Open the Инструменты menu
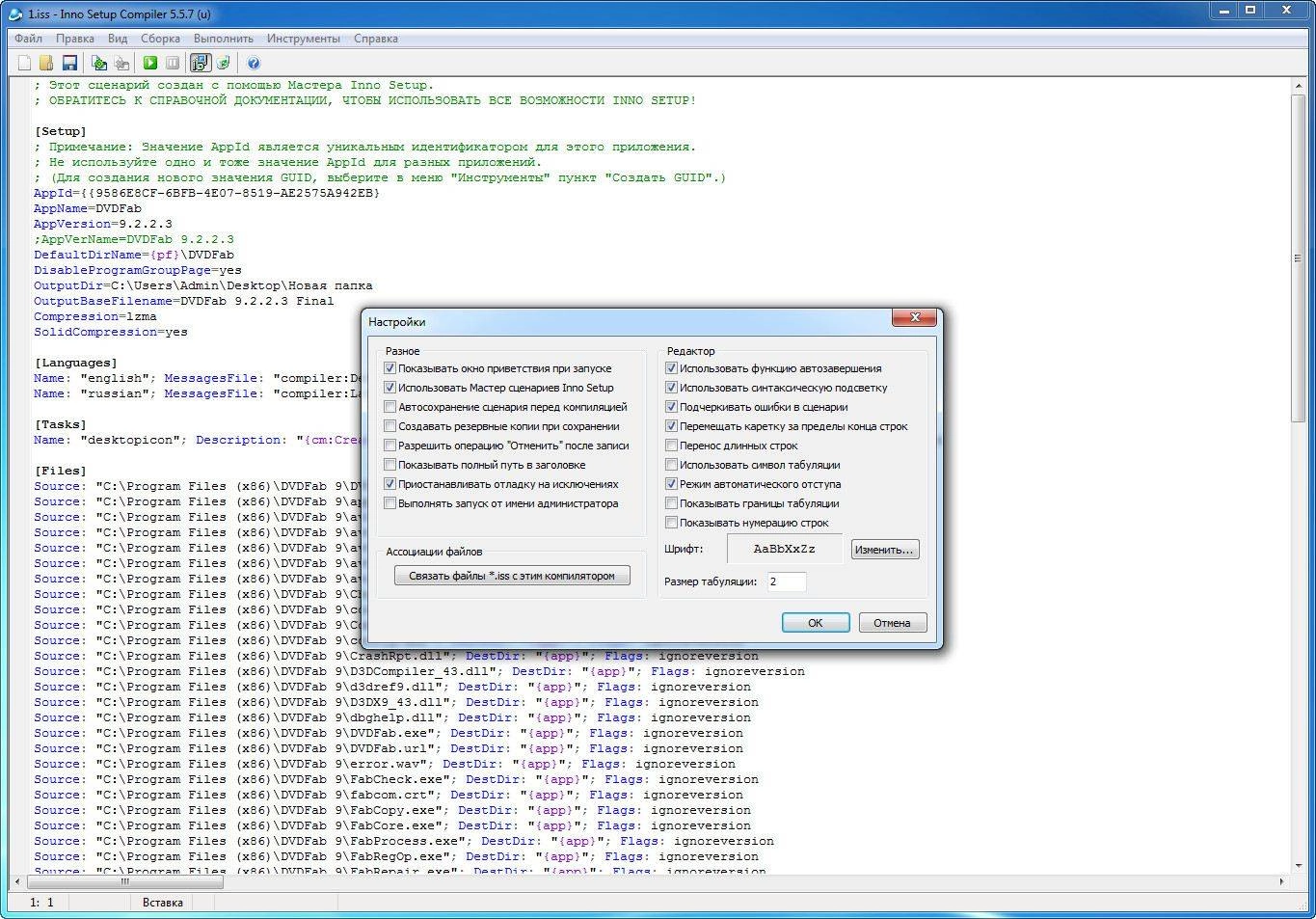Viewport: 1316px width, 919px height. point(304,39)
